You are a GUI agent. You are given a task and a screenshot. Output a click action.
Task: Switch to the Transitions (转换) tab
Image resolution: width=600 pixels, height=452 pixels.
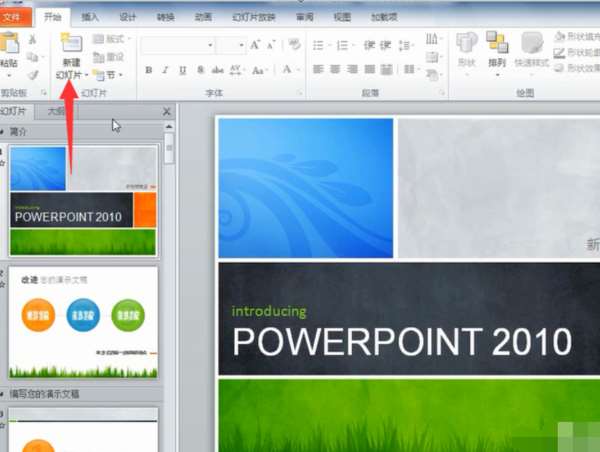[165, 17]
